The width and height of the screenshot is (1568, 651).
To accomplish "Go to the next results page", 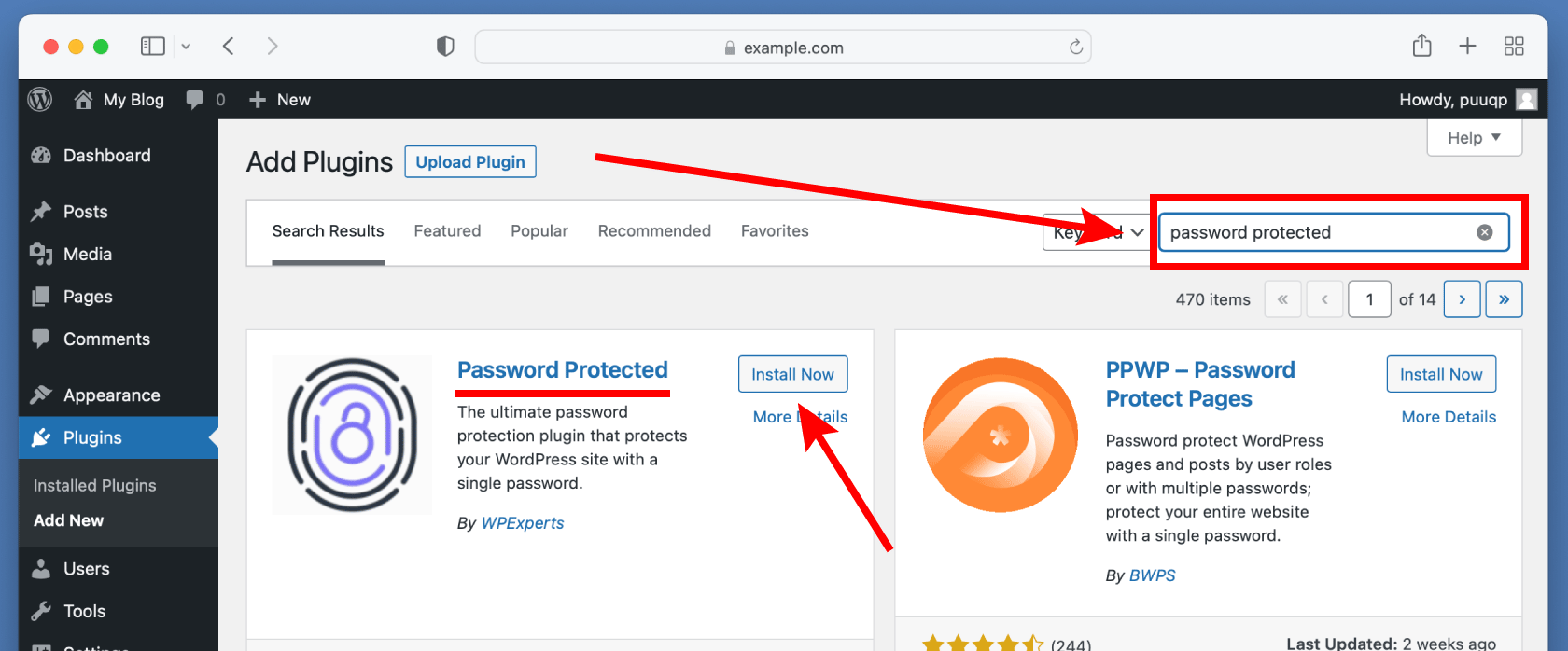I will (1463, 299).
